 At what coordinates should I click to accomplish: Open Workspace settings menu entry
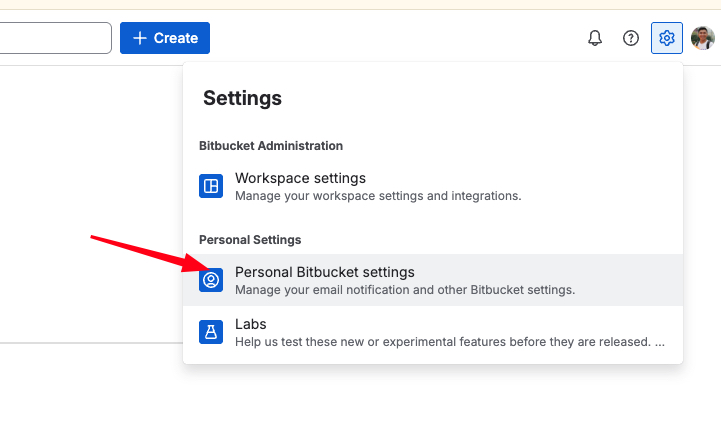(x=433, y=186)
